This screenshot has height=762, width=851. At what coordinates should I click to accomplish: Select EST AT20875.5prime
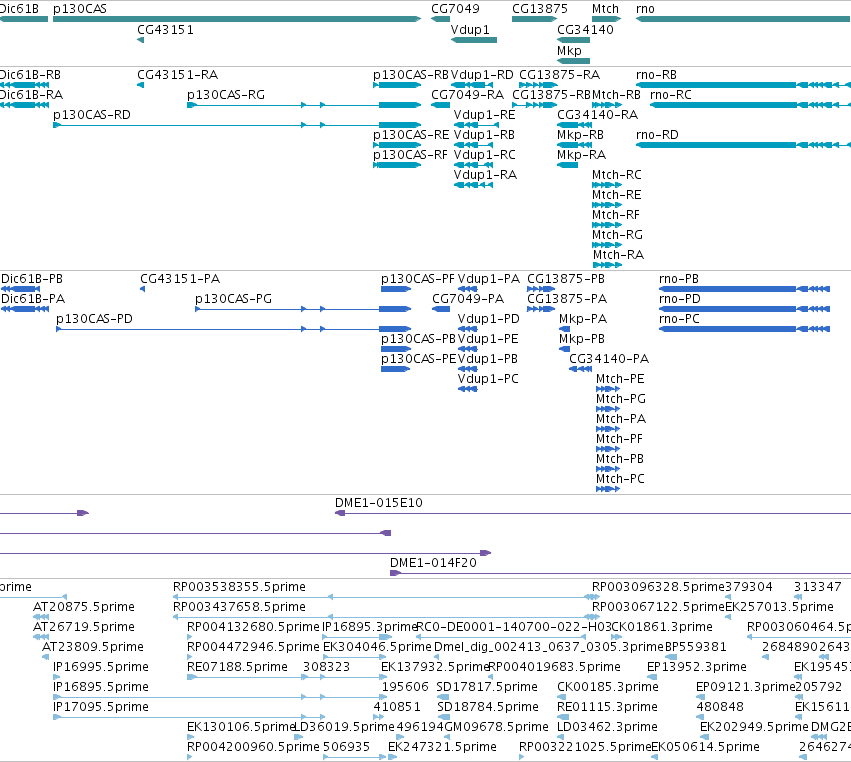tap(84, 607)
